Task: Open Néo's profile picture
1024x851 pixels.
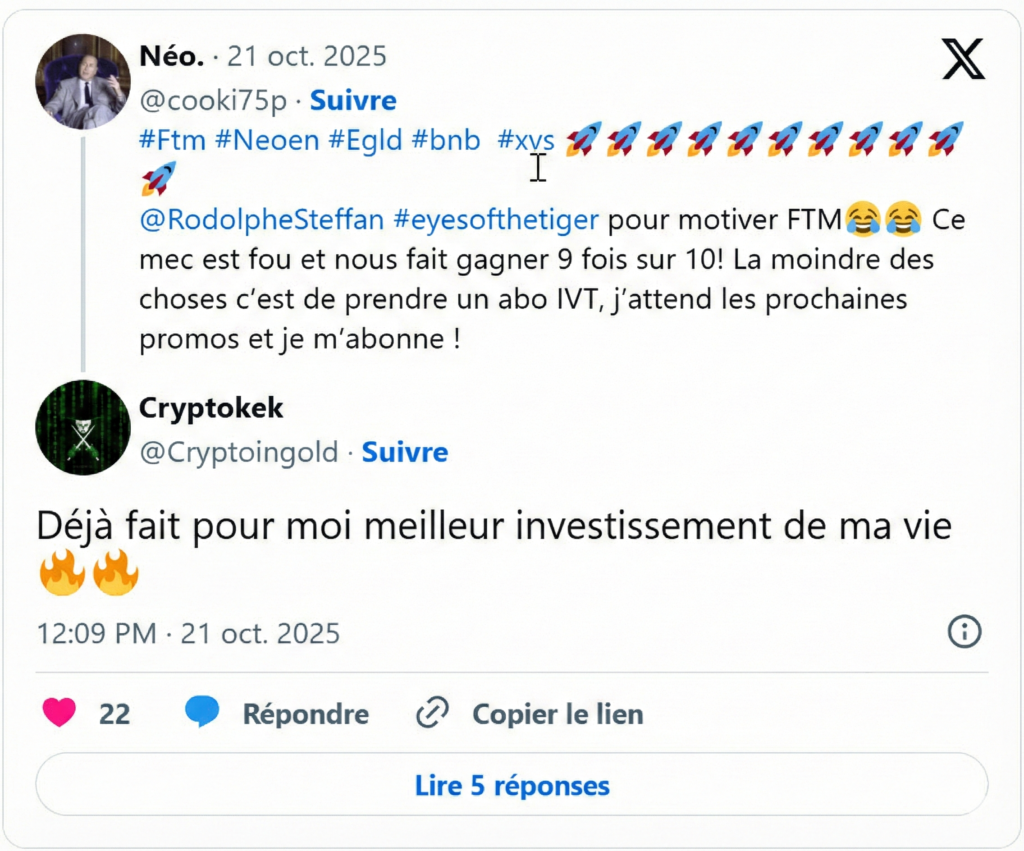Action: click(83, 82)
